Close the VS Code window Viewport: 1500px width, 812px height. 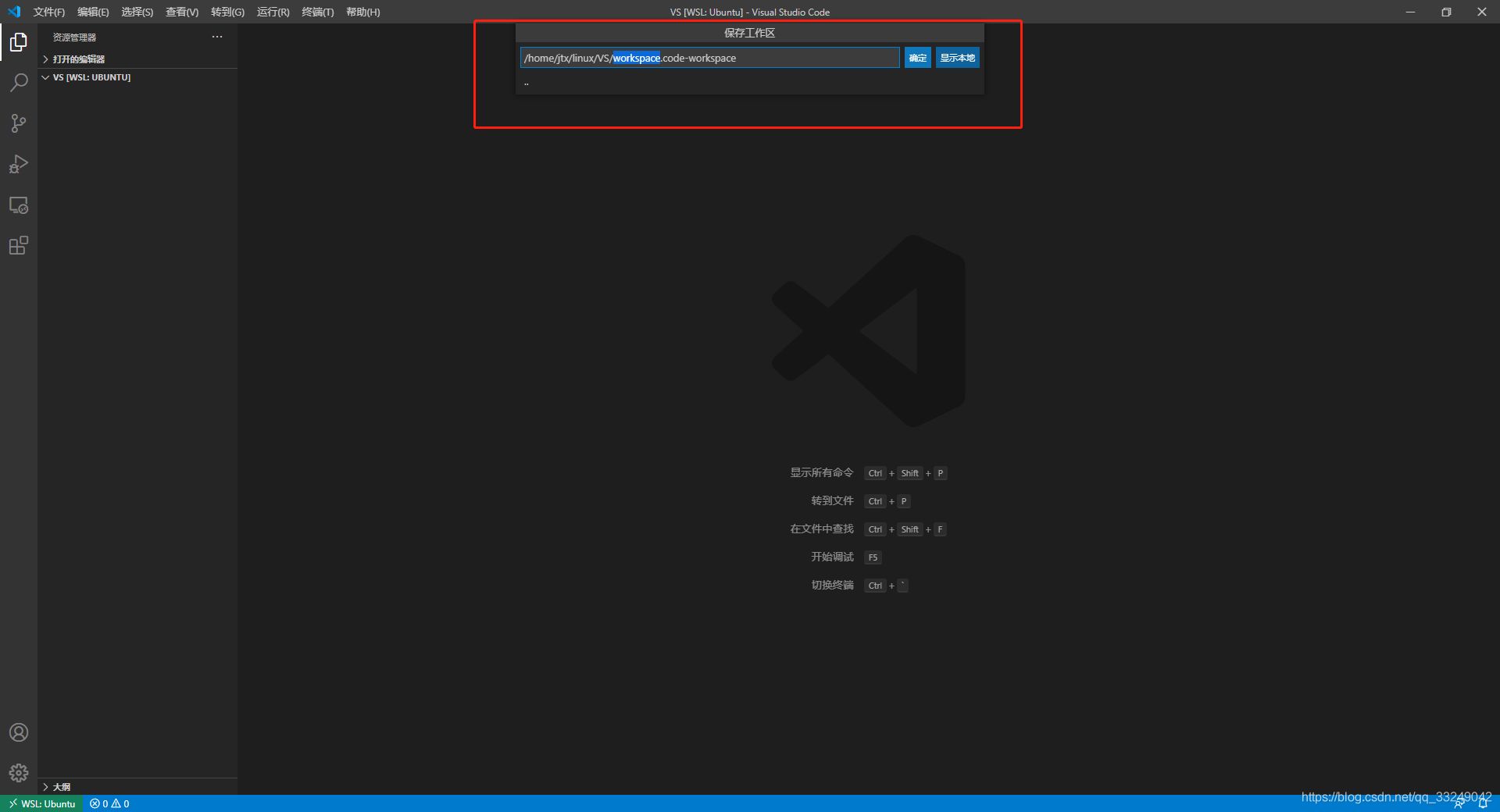click(x=1482, y=12)
